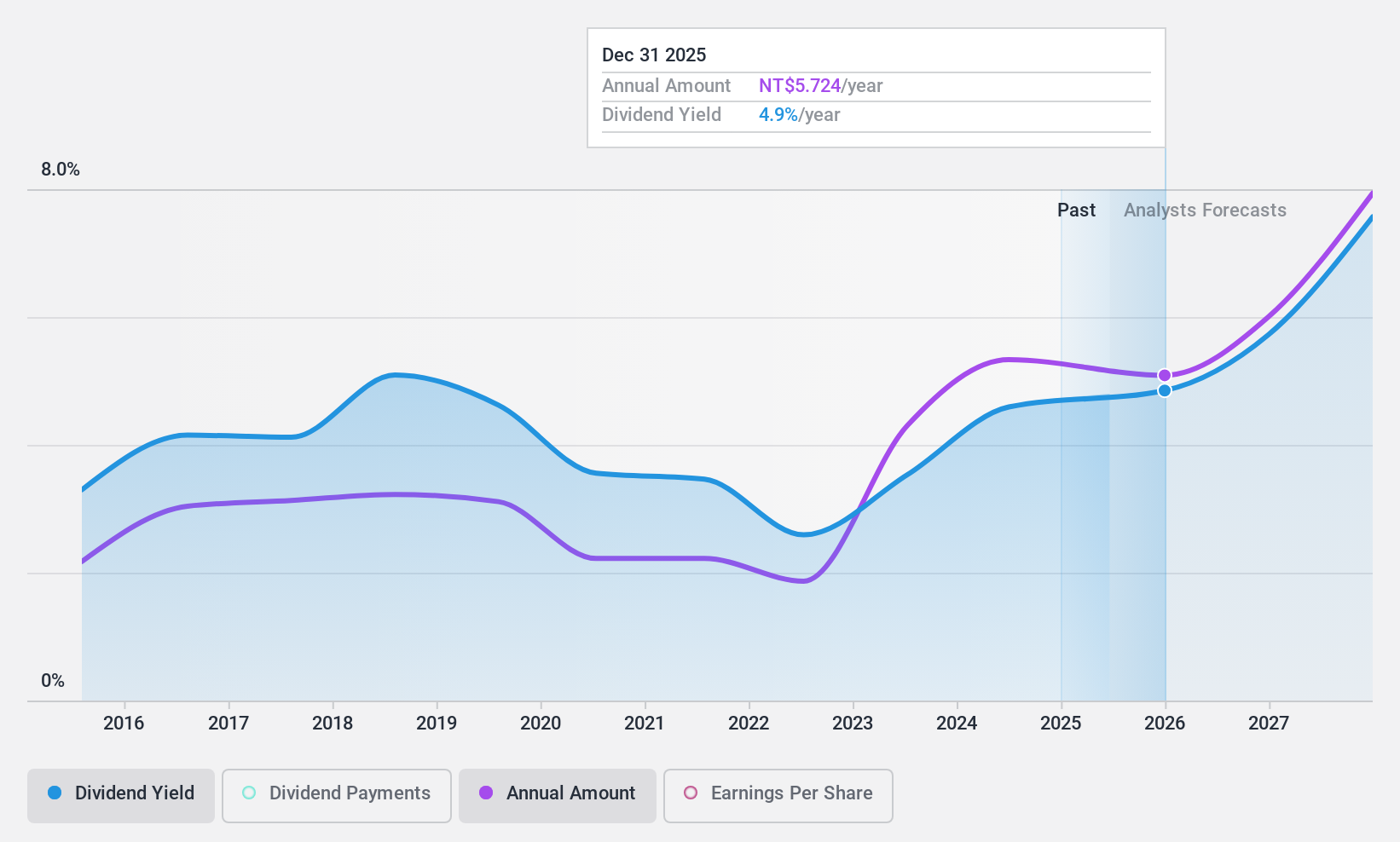Click the 2020 x-axis label

tap(541, 724)
